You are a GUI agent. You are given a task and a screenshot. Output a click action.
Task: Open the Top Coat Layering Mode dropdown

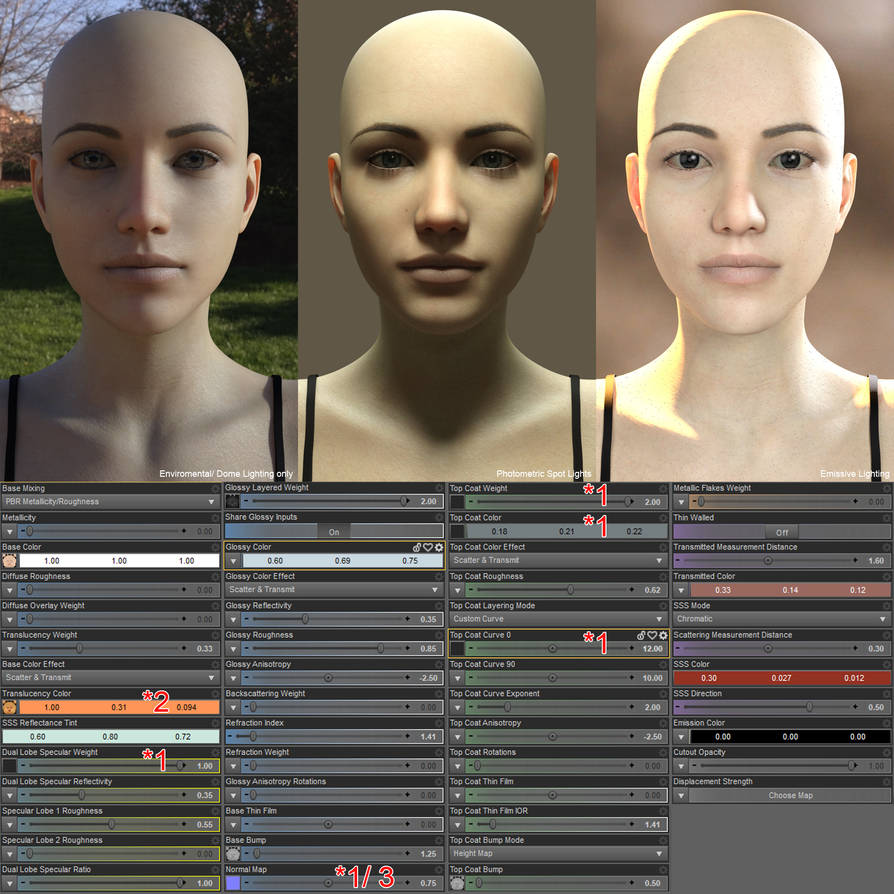[557, 619]
